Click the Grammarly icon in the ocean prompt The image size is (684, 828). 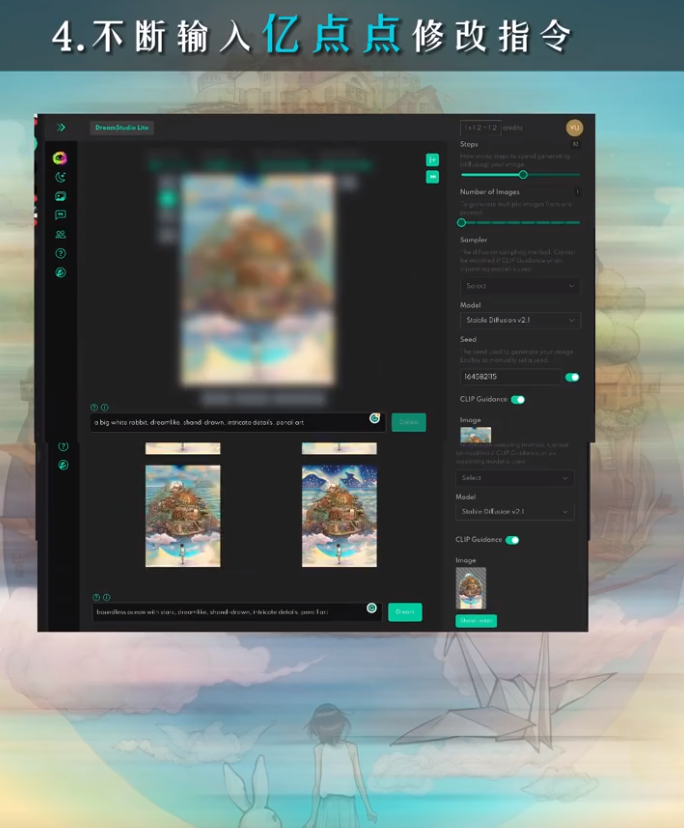[x=371, y=608]
